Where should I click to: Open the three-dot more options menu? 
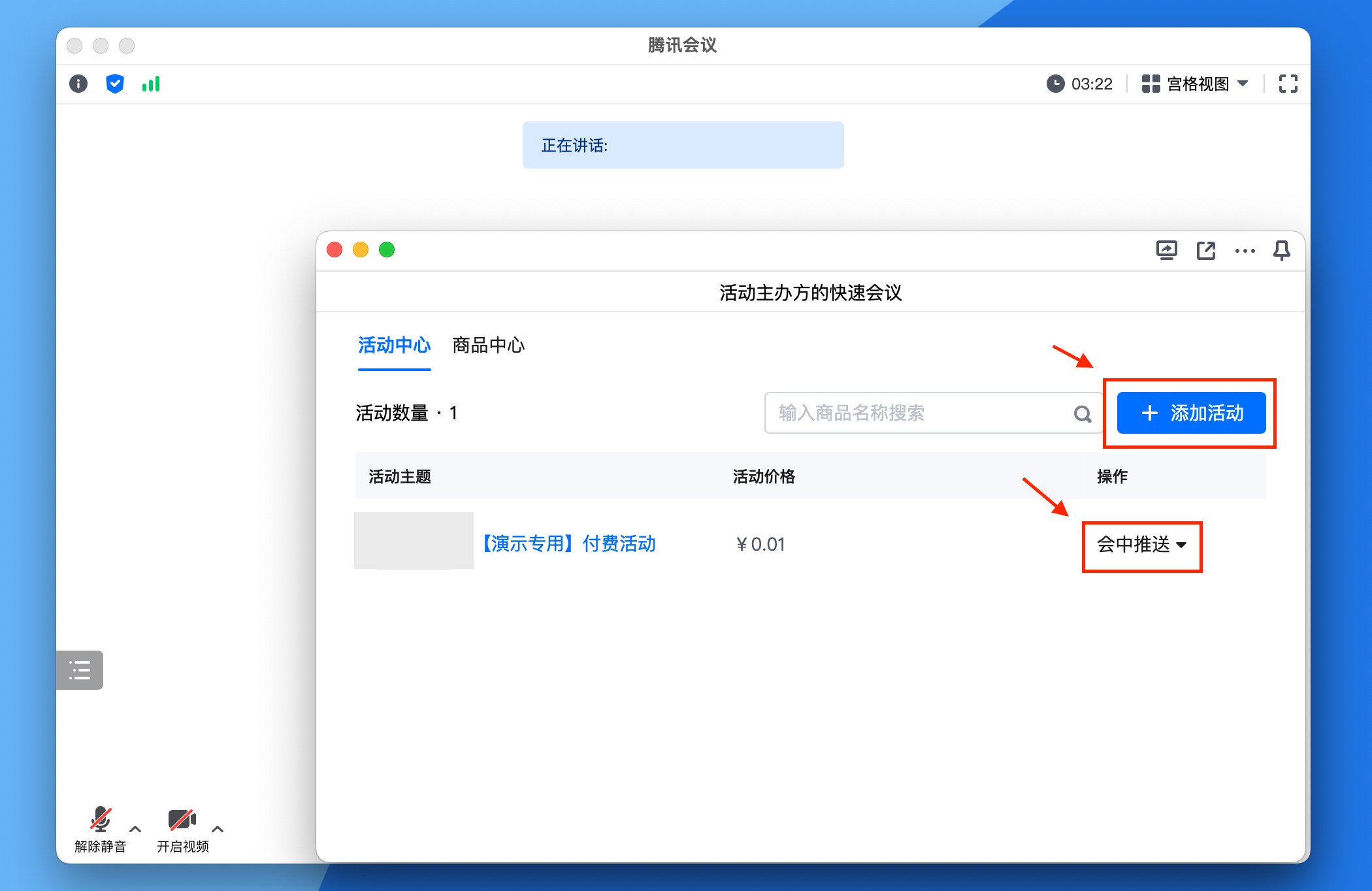click(x=1245, y=251)
